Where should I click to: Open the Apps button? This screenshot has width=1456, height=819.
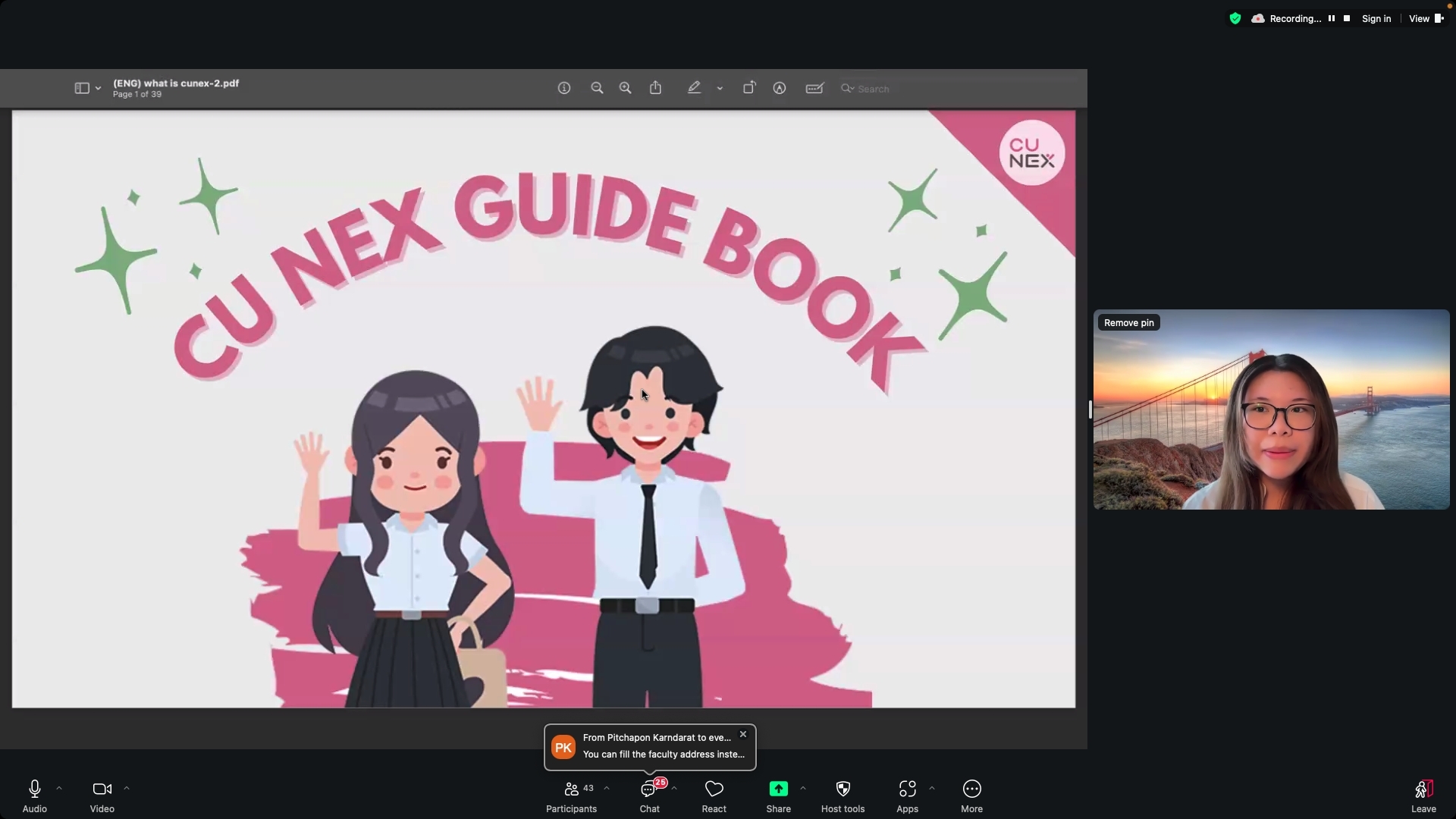tap(907, 789)
